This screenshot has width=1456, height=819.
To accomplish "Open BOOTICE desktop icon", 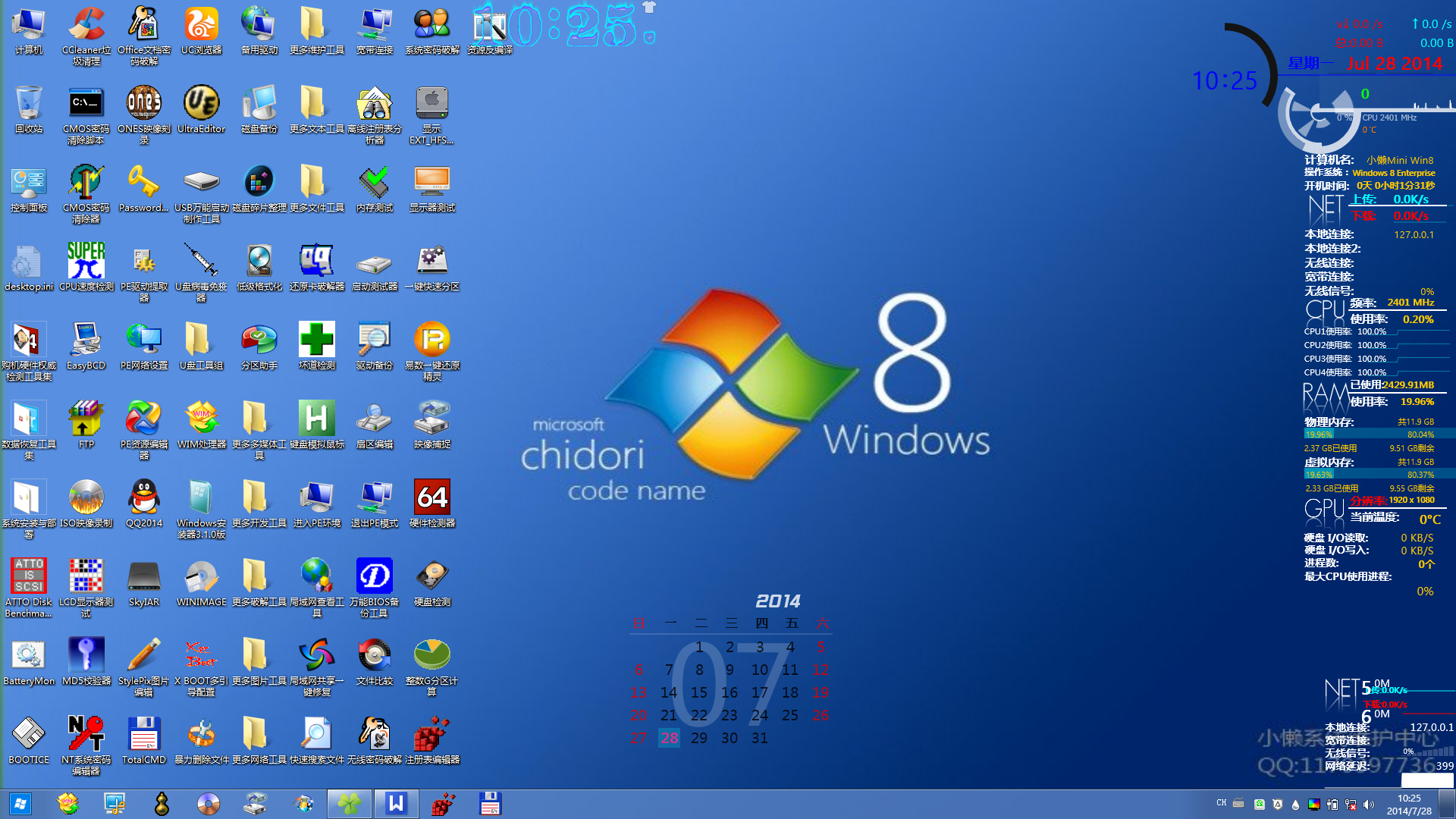I will point(29,740).
